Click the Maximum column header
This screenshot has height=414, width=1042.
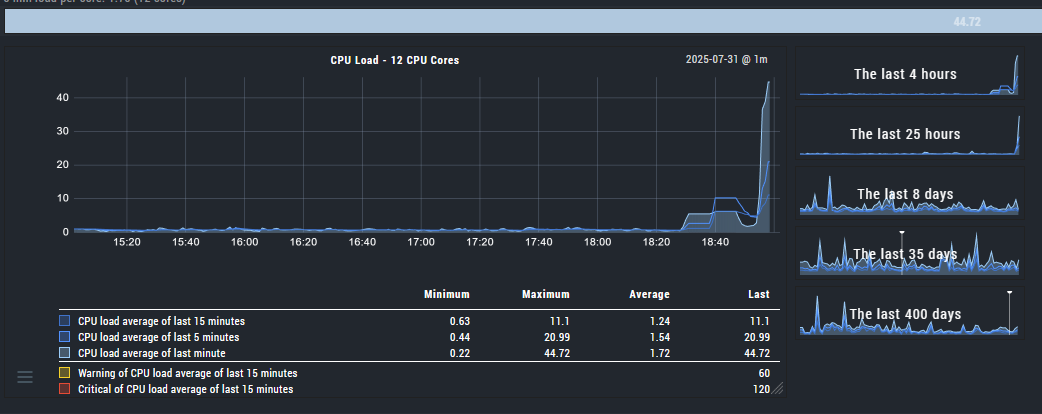click(x=546, y=294)
